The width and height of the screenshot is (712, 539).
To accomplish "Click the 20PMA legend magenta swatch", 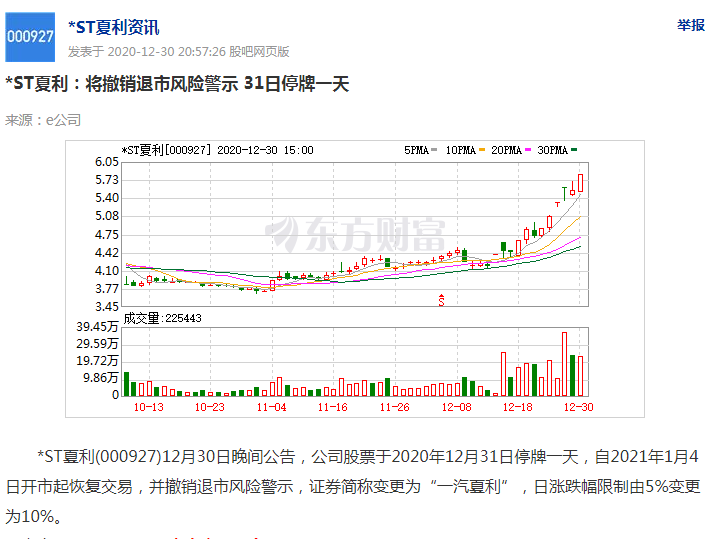I will coord(528,150).
